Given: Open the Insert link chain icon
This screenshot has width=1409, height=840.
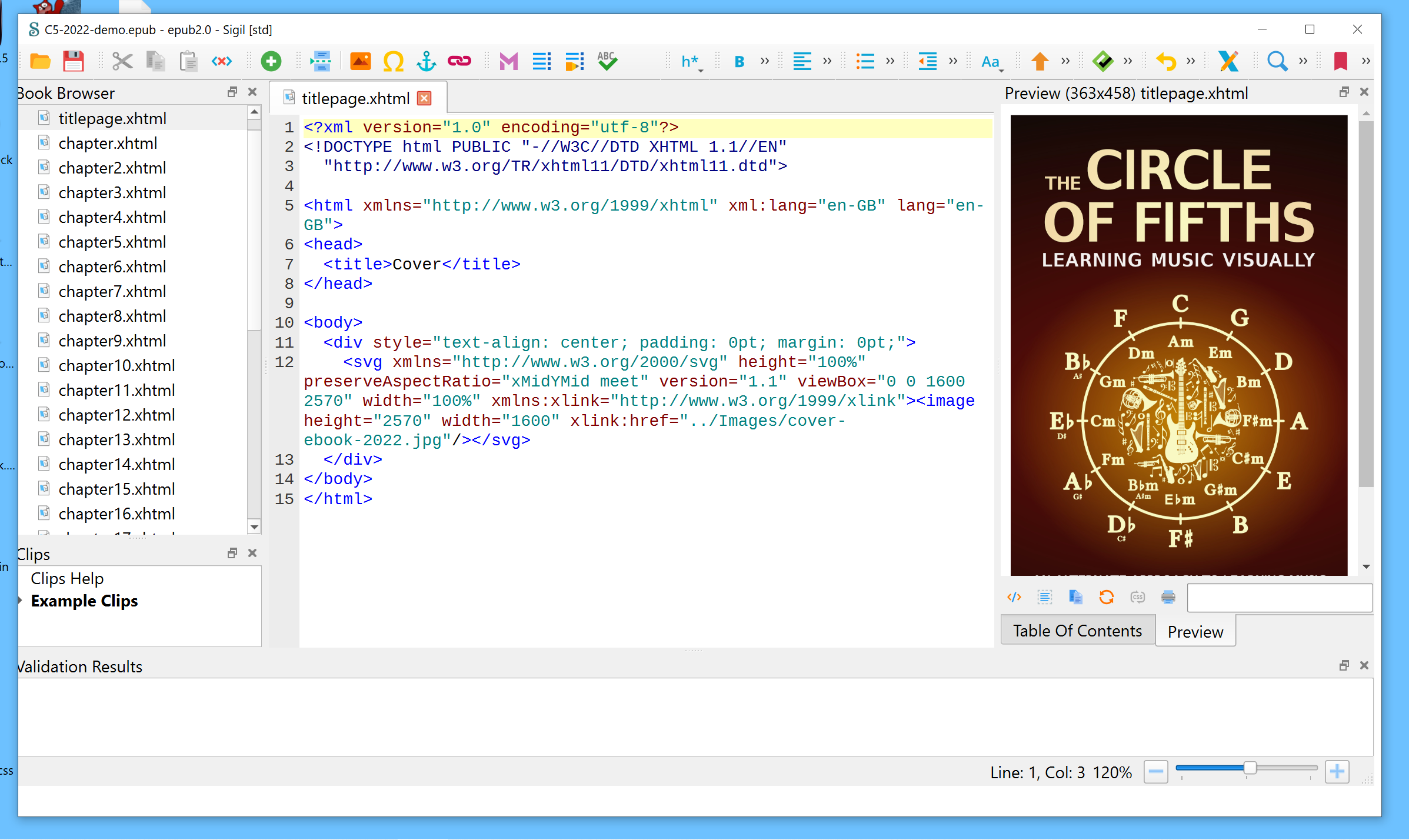Looking at the screenshot, I should [x=459, y=61].
